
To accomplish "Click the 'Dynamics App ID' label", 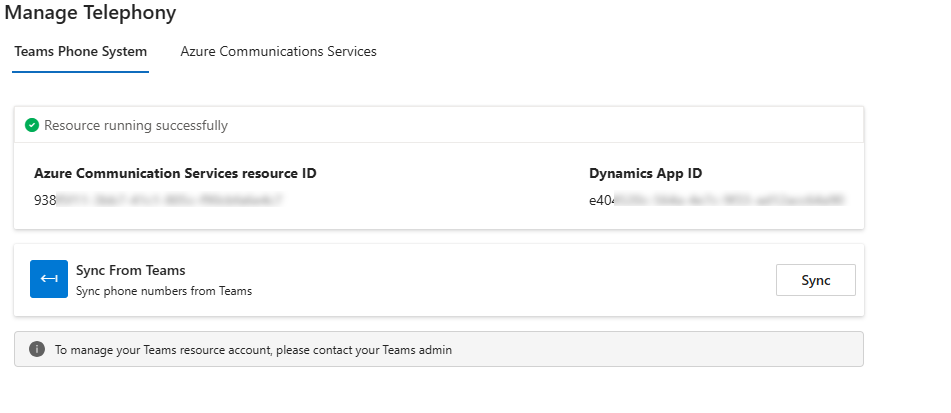I will pos(645,173).
